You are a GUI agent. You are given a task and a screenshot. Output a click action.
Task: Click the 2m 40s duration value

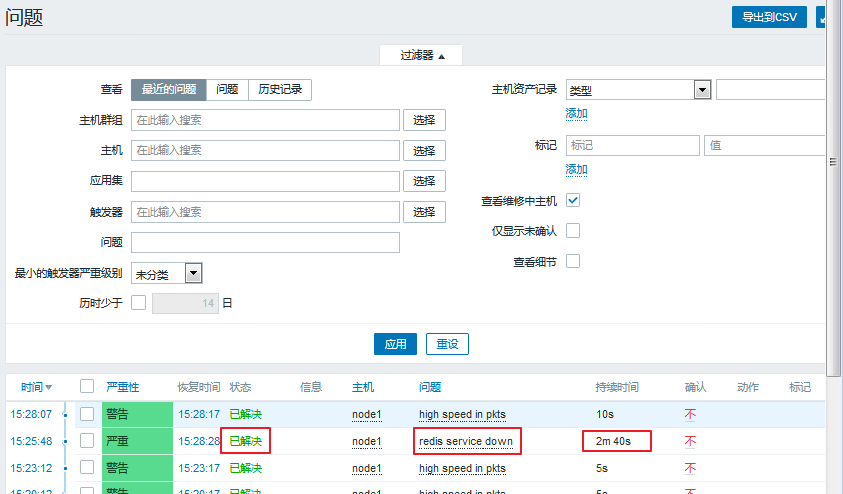coord(613,441)
